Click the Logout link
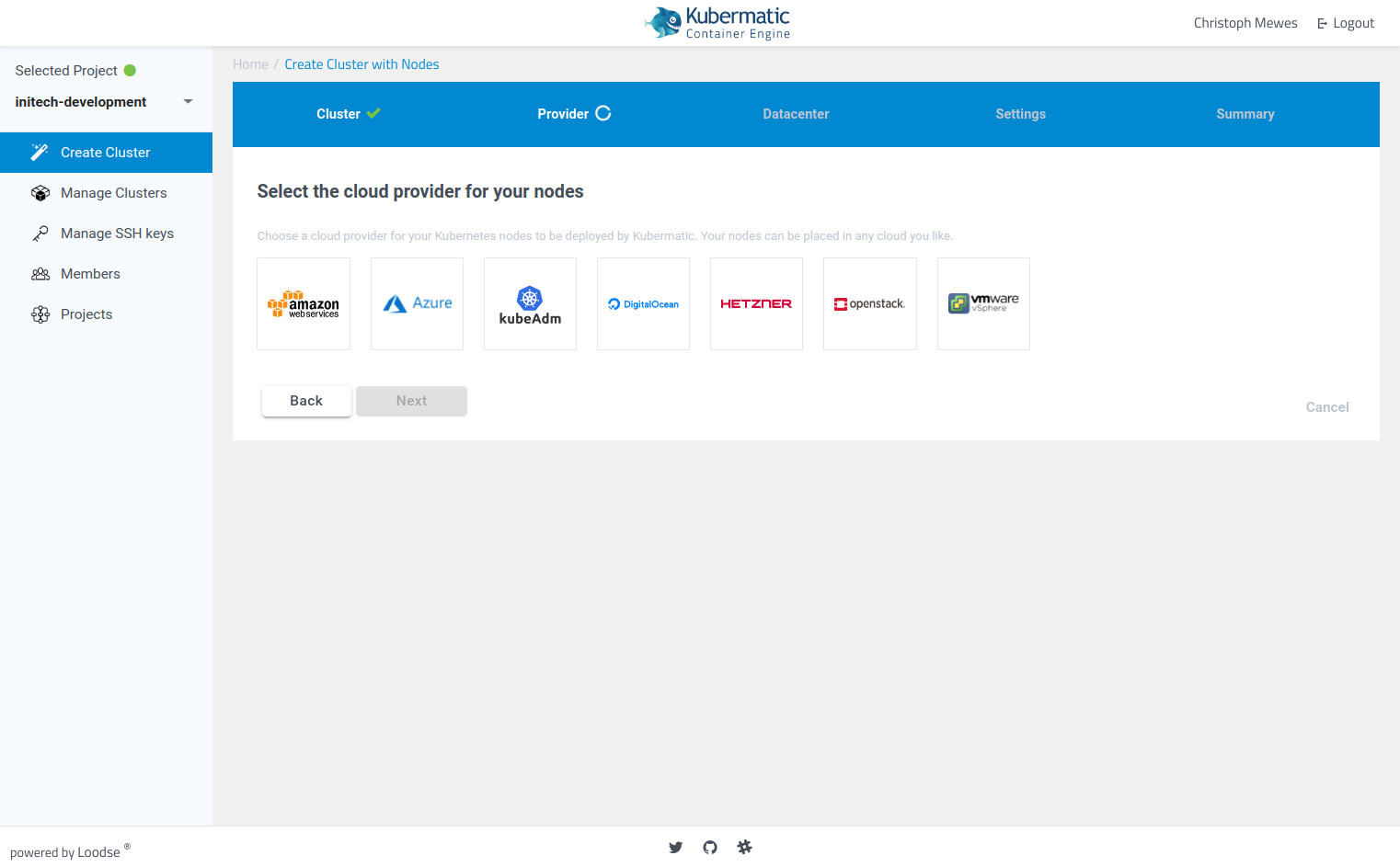Screen dimensions: 1400x867 pyautogui.click(x=1346, y=23)
